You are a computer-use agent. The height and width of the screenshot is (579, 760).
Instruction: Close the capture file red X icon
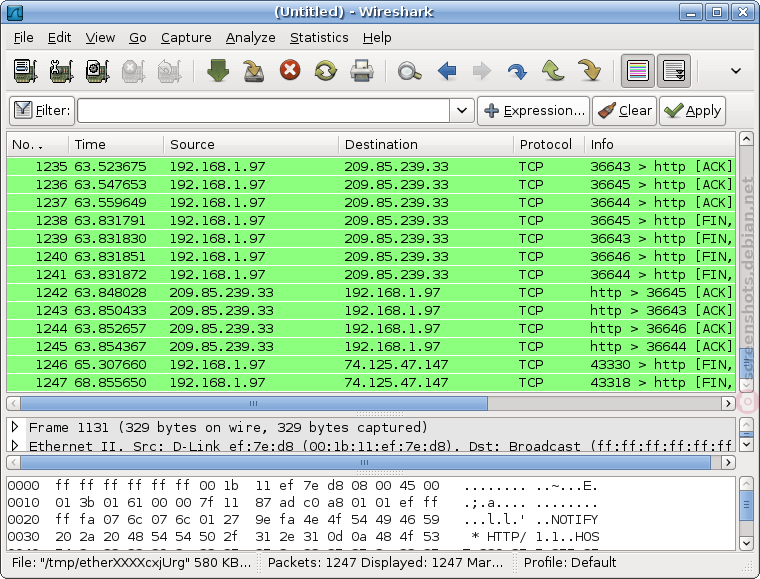point(290,70)
